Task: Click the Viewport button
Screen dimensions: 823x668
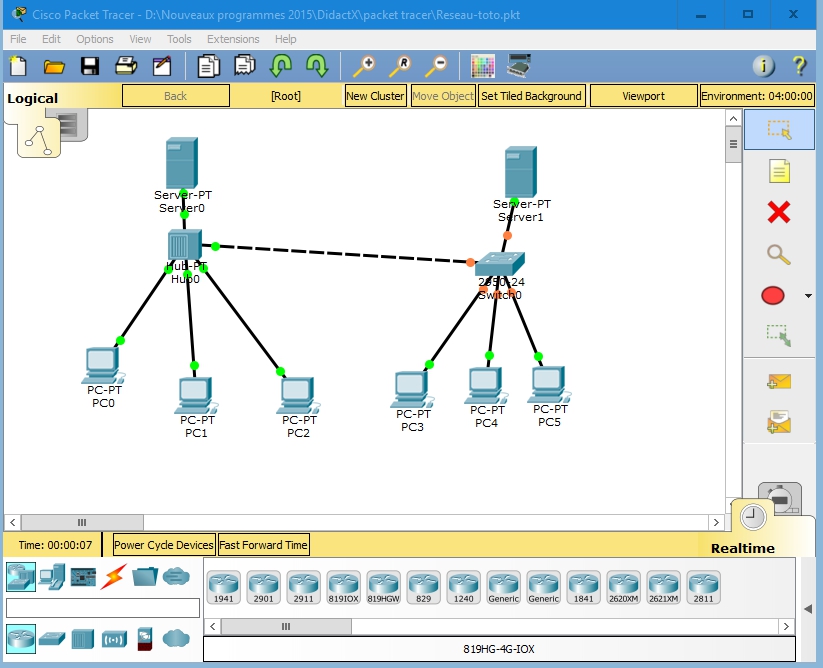Action: click(643, 96)
